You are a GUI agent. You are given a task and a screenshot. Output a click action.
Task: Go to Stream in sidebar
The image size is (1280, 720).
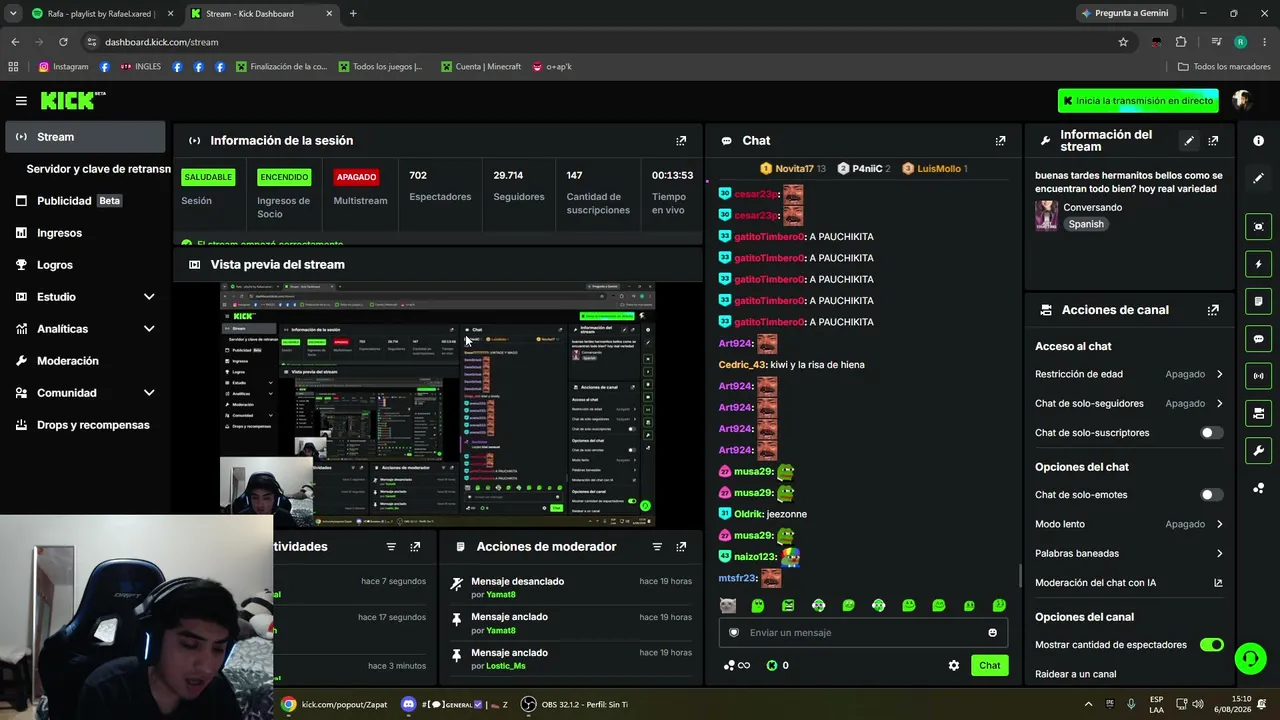[86, 137]
